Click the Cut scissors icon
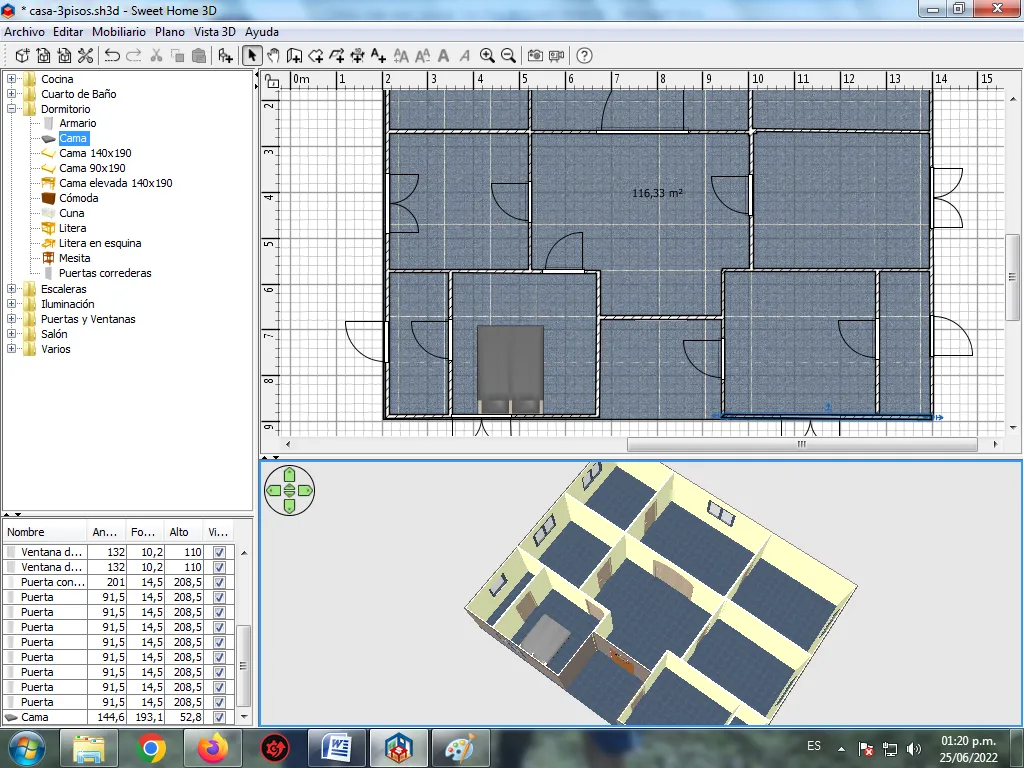The image size is (1024, 768). pyautogui.click(x=156, y=56)
